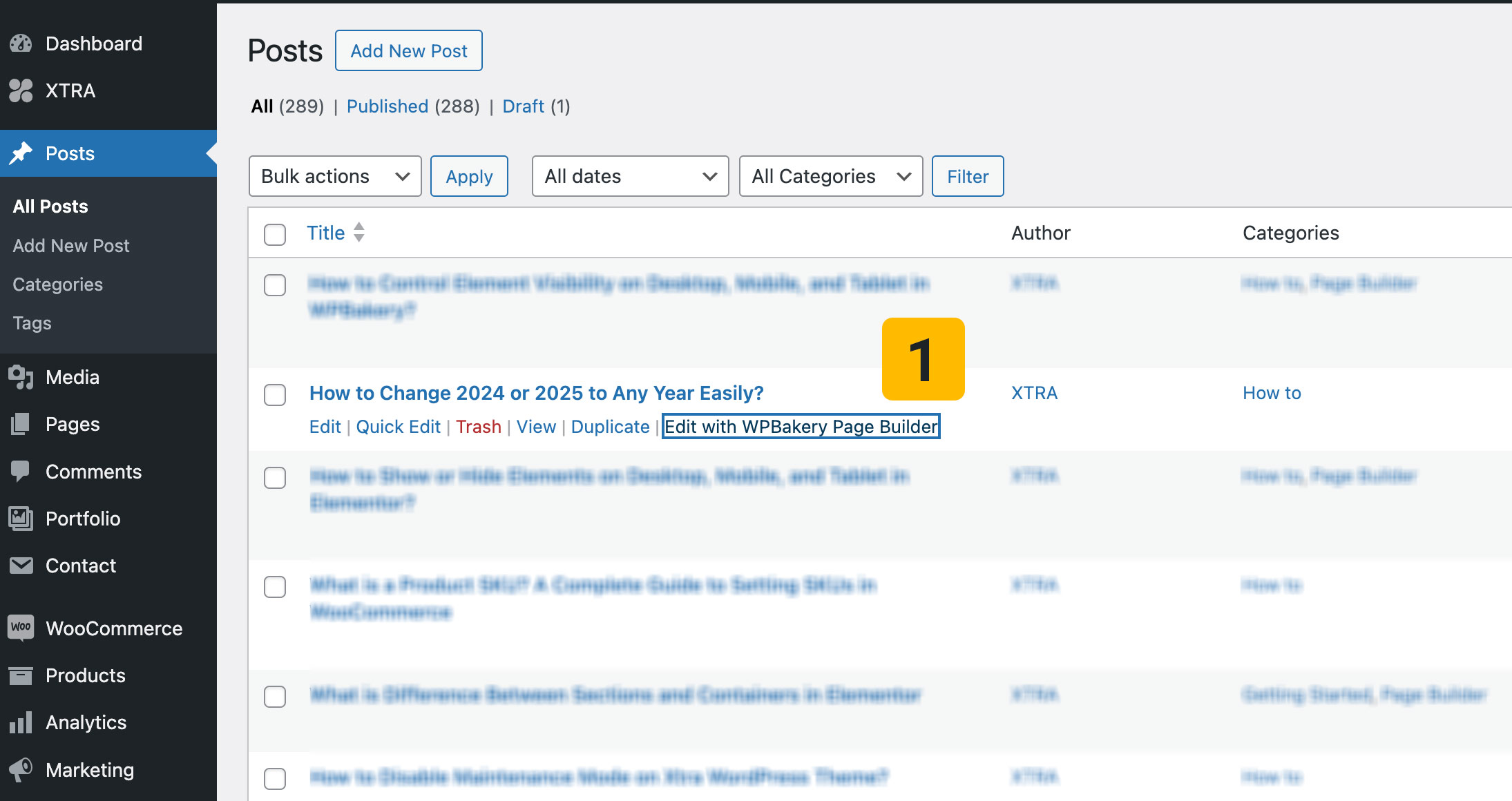This screenshot has height=801, width=1512.
Task: Open Categories in the Posts submenu
Action: click(x=57, y=284)
